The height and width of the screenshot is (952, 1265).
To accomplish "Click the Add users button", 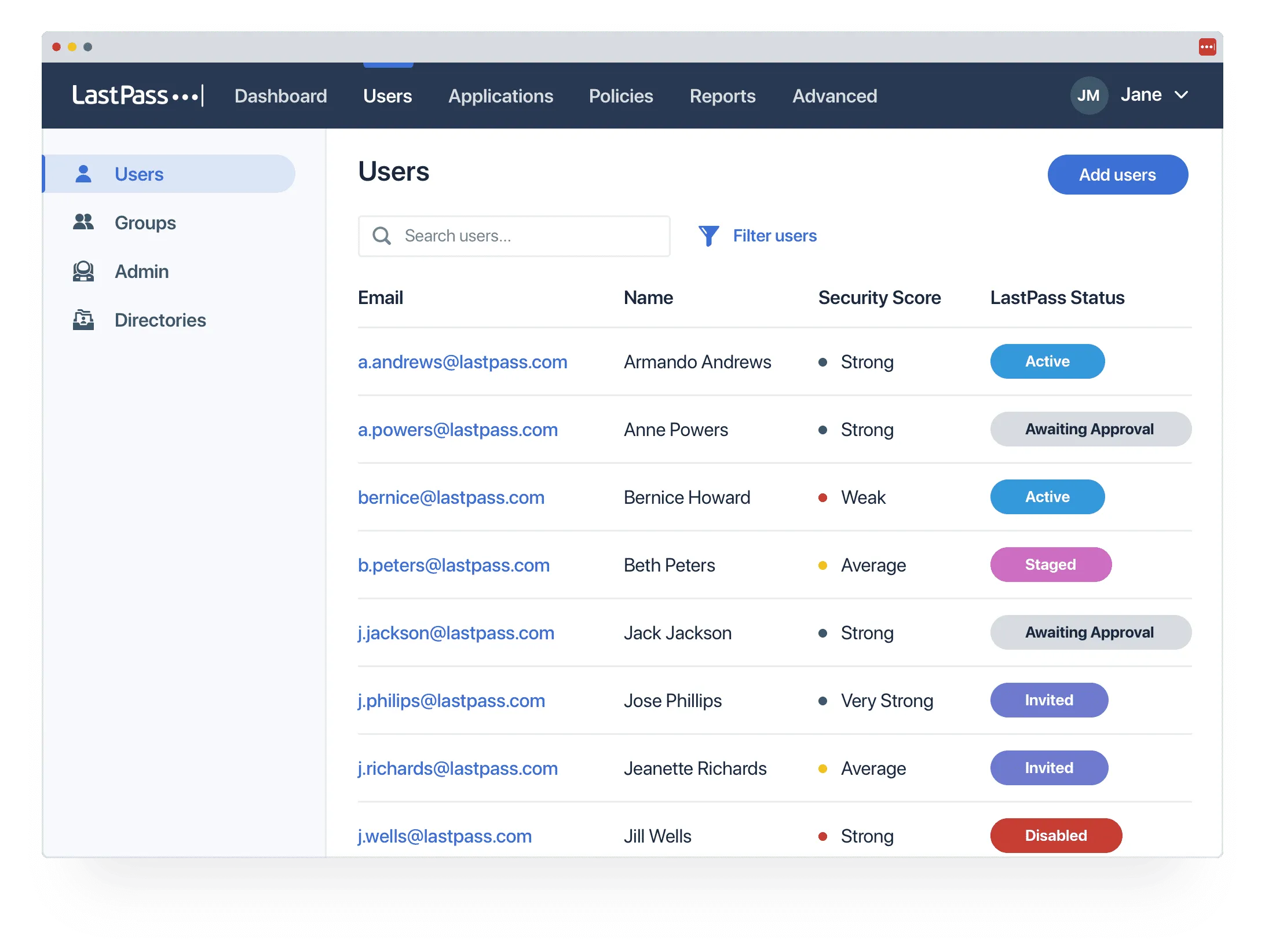I will click(x=1117, y=174).
